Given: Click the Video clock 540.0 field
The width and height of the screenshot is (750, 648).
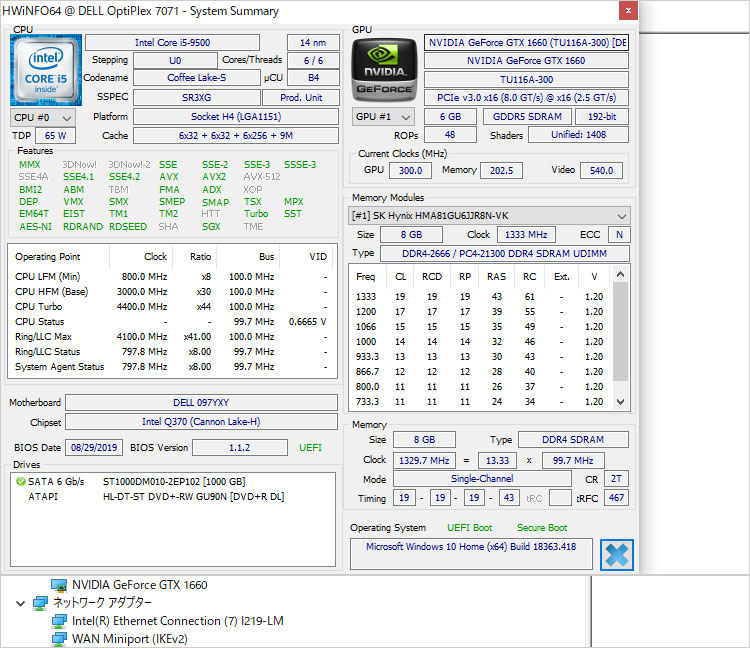Looking at the screenshot, I should pyautogui.click(x=601, y=171).
